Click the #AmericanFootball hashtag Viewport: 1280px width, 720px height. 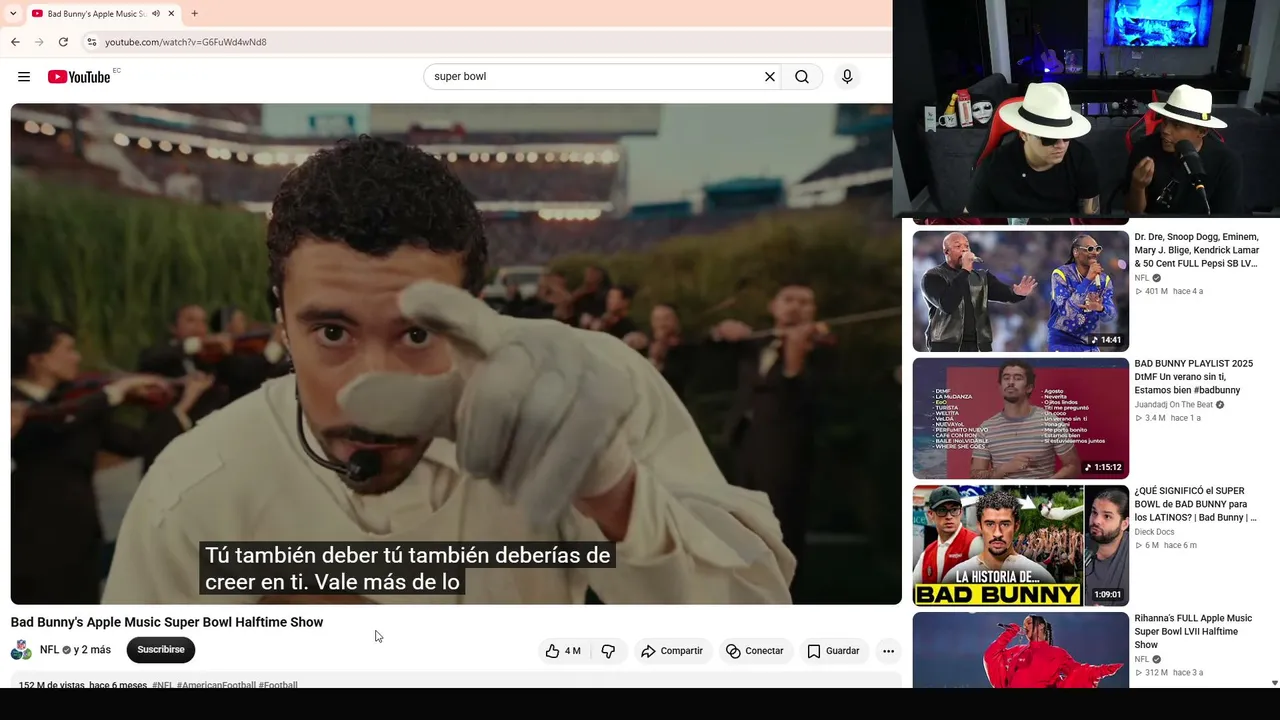click(215, 685)
